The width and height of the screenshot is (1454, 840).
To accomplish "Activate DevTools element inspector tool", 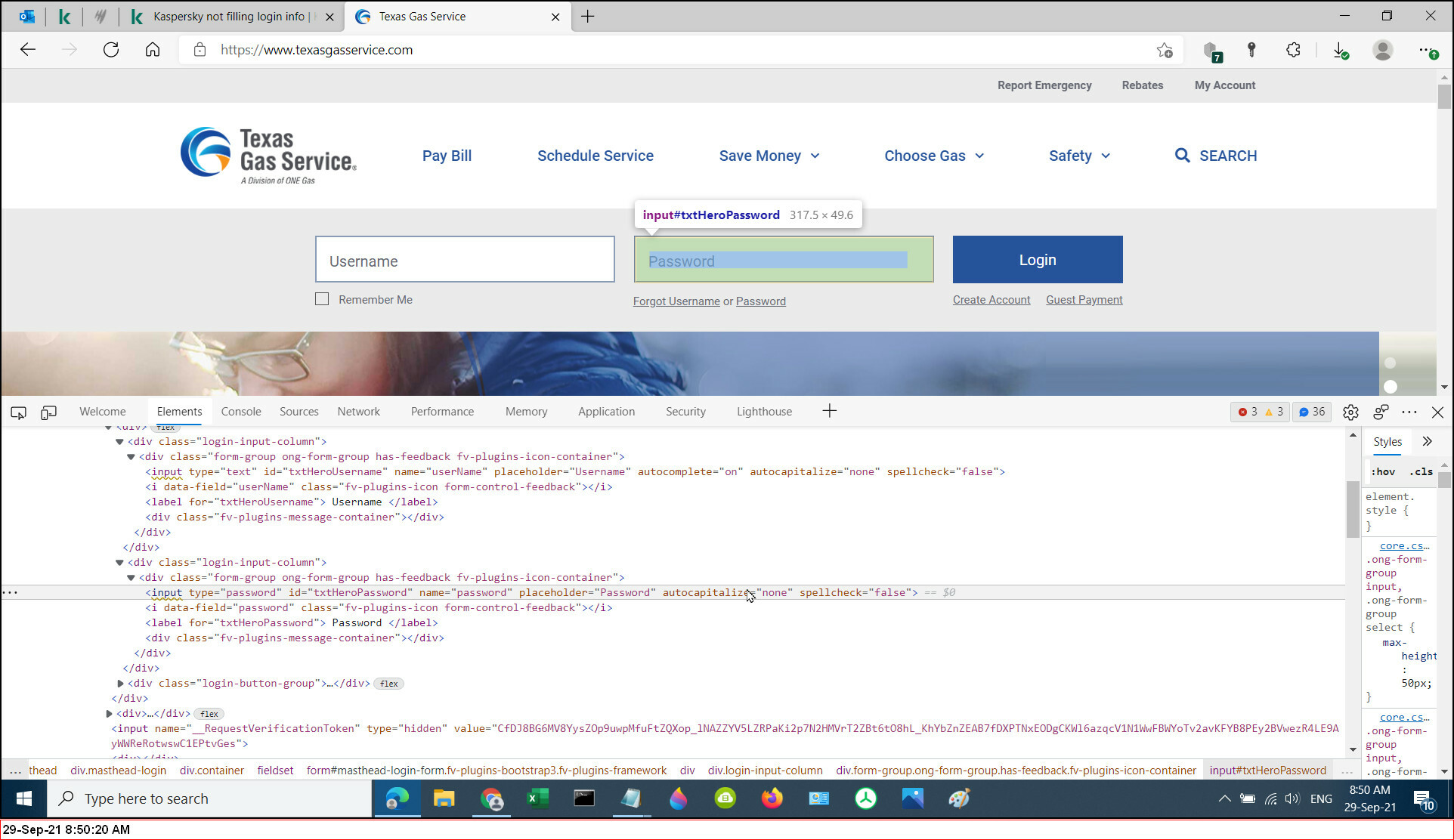I will tap(18, 412).
